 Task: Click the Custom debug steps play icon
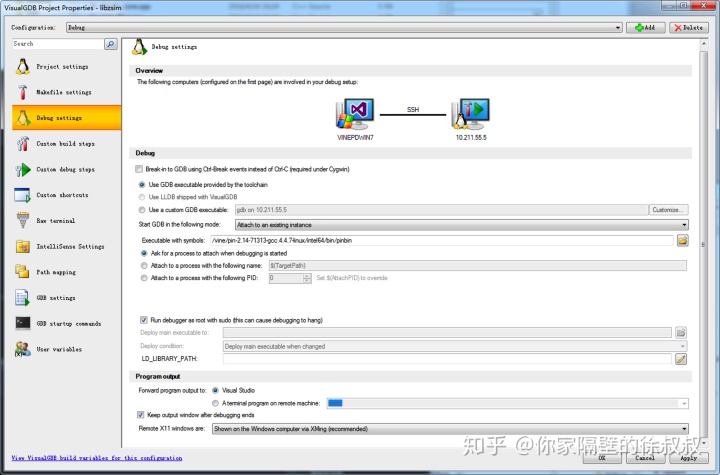pyautogui.click(x=22, y=170)
